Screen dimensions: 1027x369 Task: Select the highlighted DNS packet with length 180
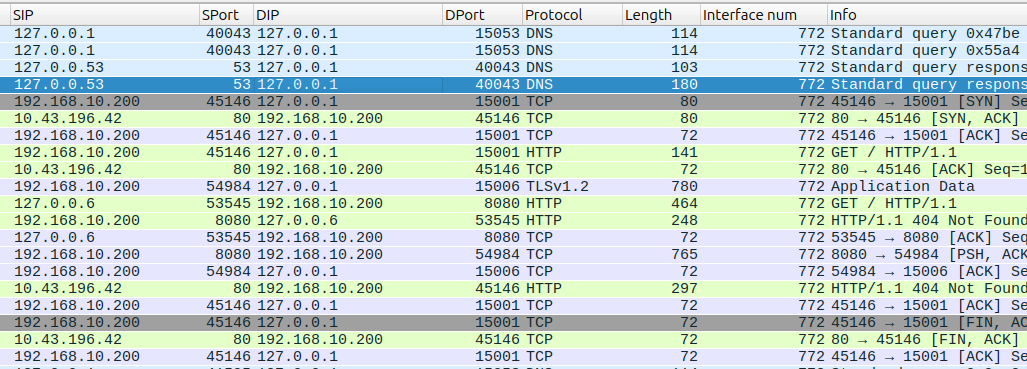coord(514,85)
